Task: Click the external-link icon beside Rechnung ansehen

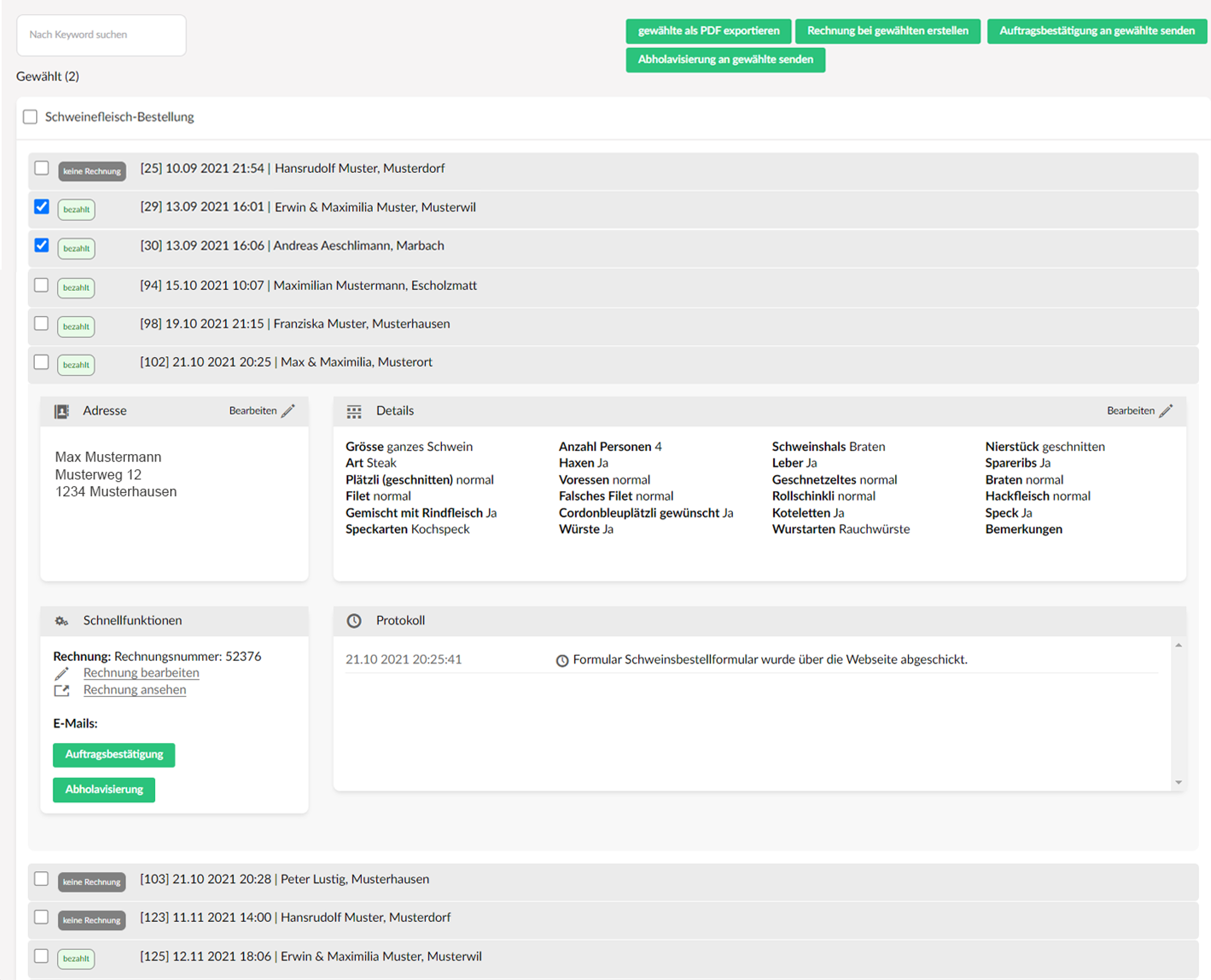Action: (61, 691)
